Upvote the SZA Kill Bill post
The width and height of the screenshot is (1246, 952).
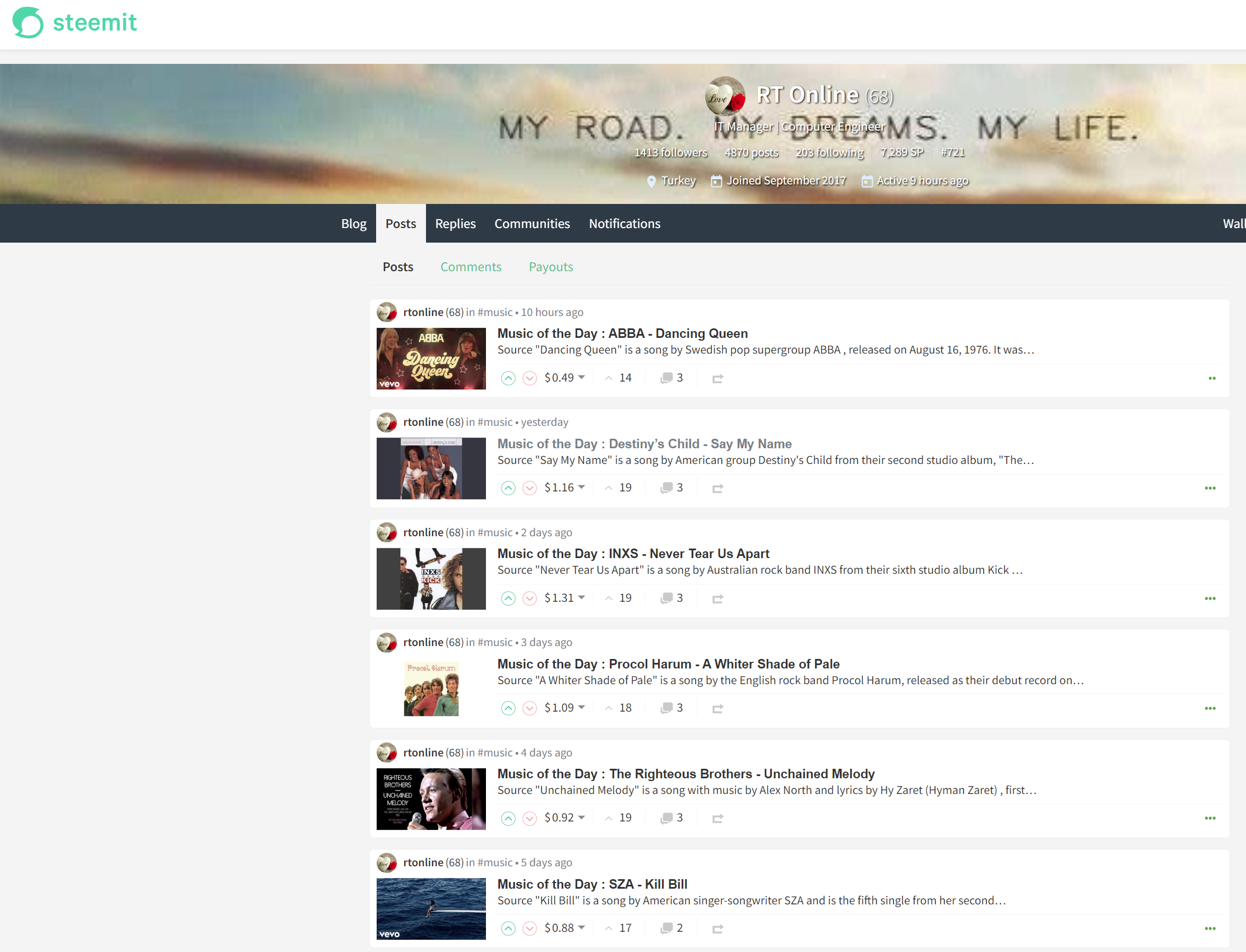508,928
